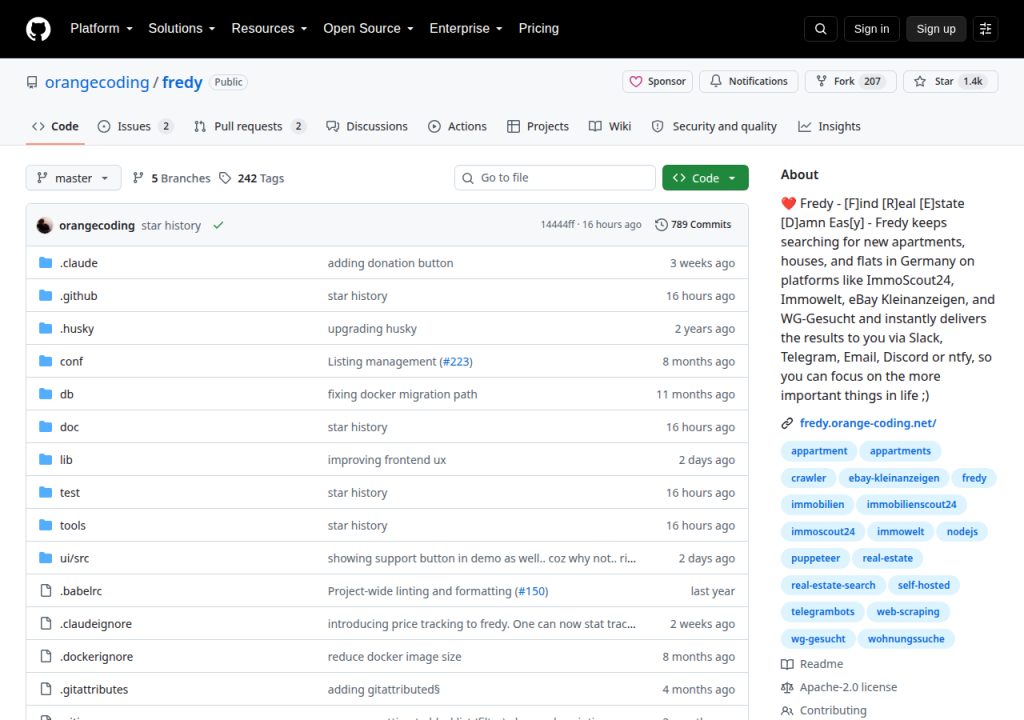The width and height of the screenshot is (1024, 720).
Task: Click the repository icon beside orangecoding
Action: tap(32, 82)
